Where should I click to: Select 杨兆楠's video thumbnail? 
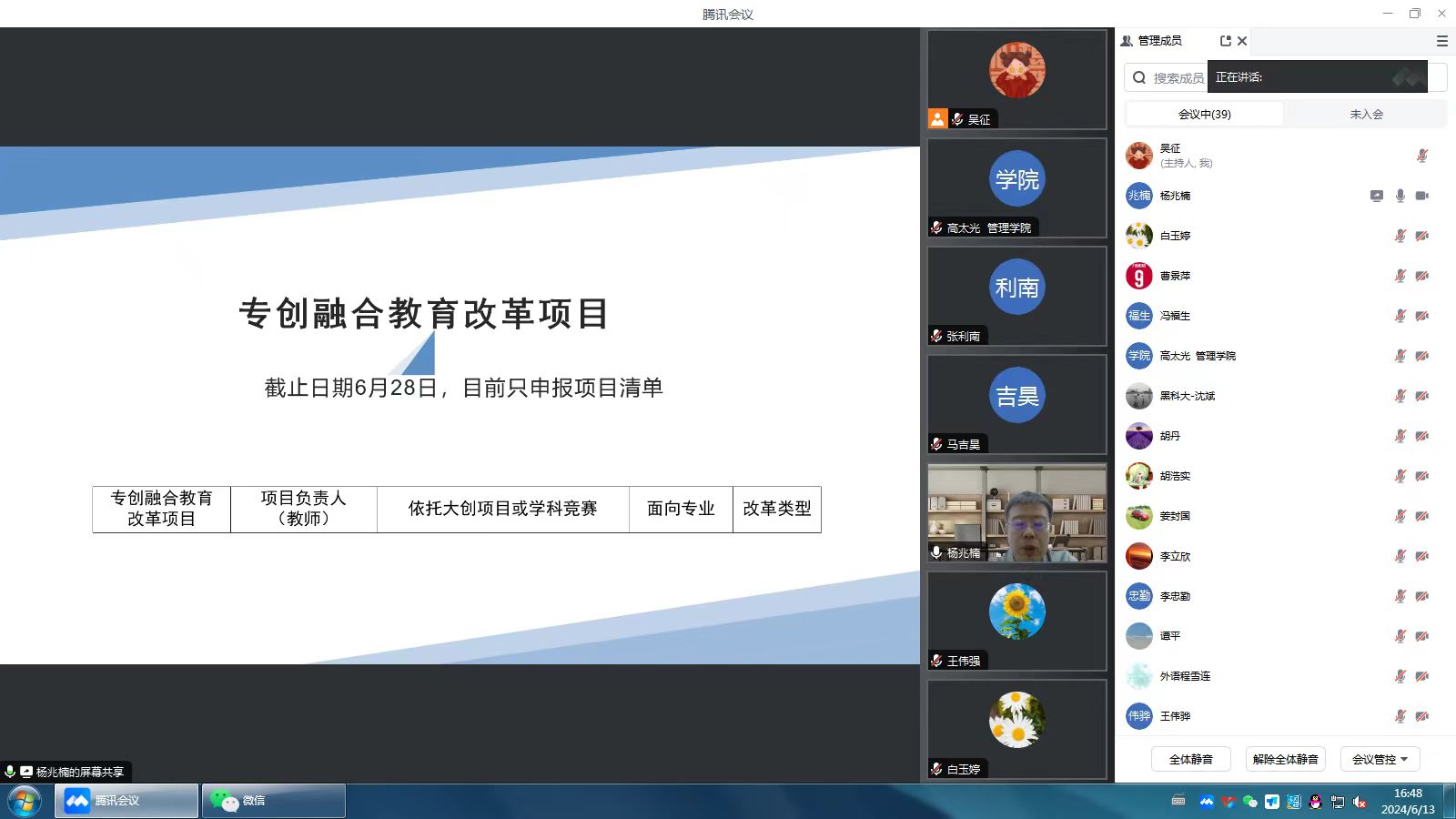[x=1016, y=512]
